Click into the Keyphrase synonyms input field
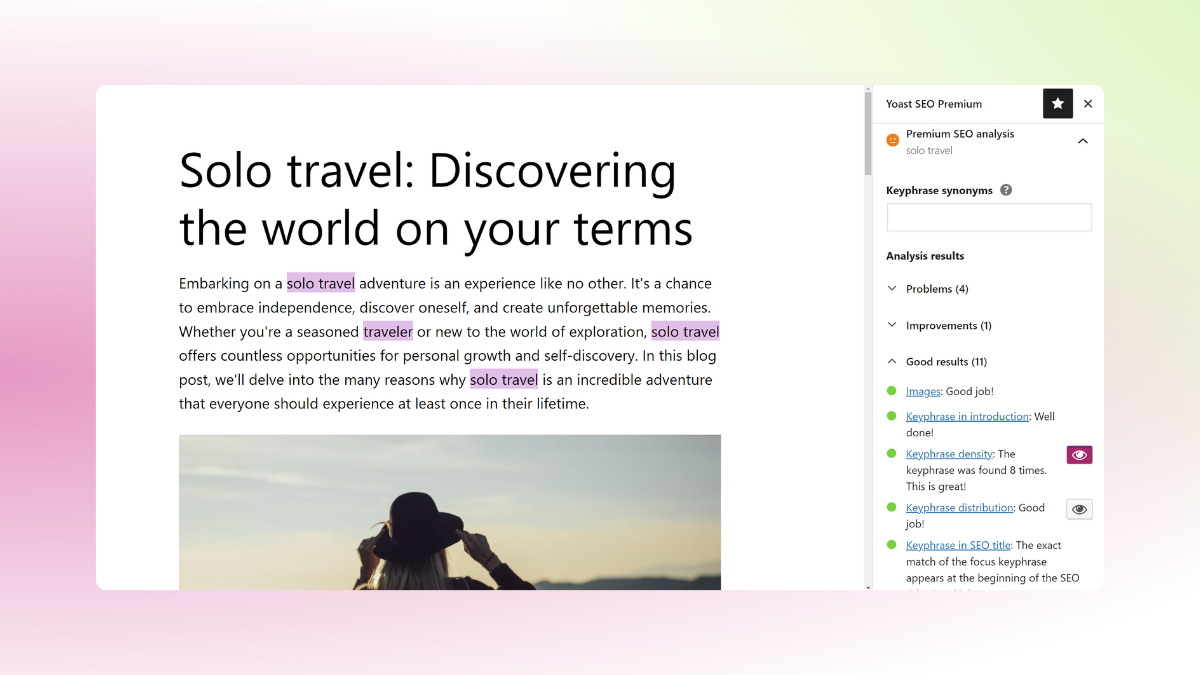This screenshot has width=1200, height=675. pos(989,217)
